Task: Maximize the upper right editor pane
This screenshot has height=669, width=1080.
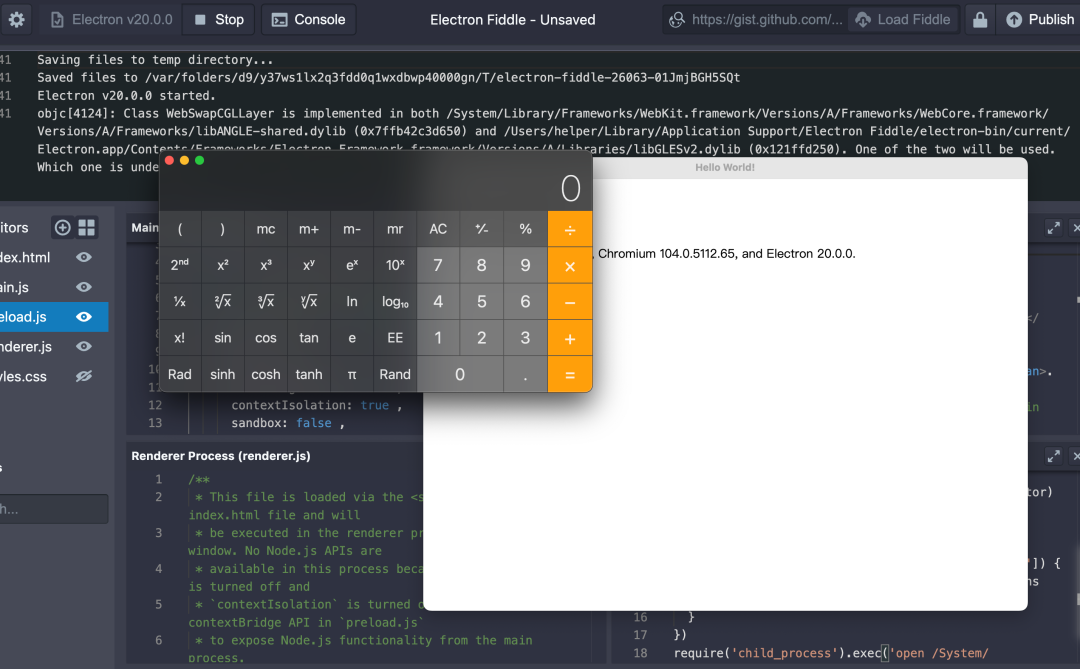Action: point(1053,227)
